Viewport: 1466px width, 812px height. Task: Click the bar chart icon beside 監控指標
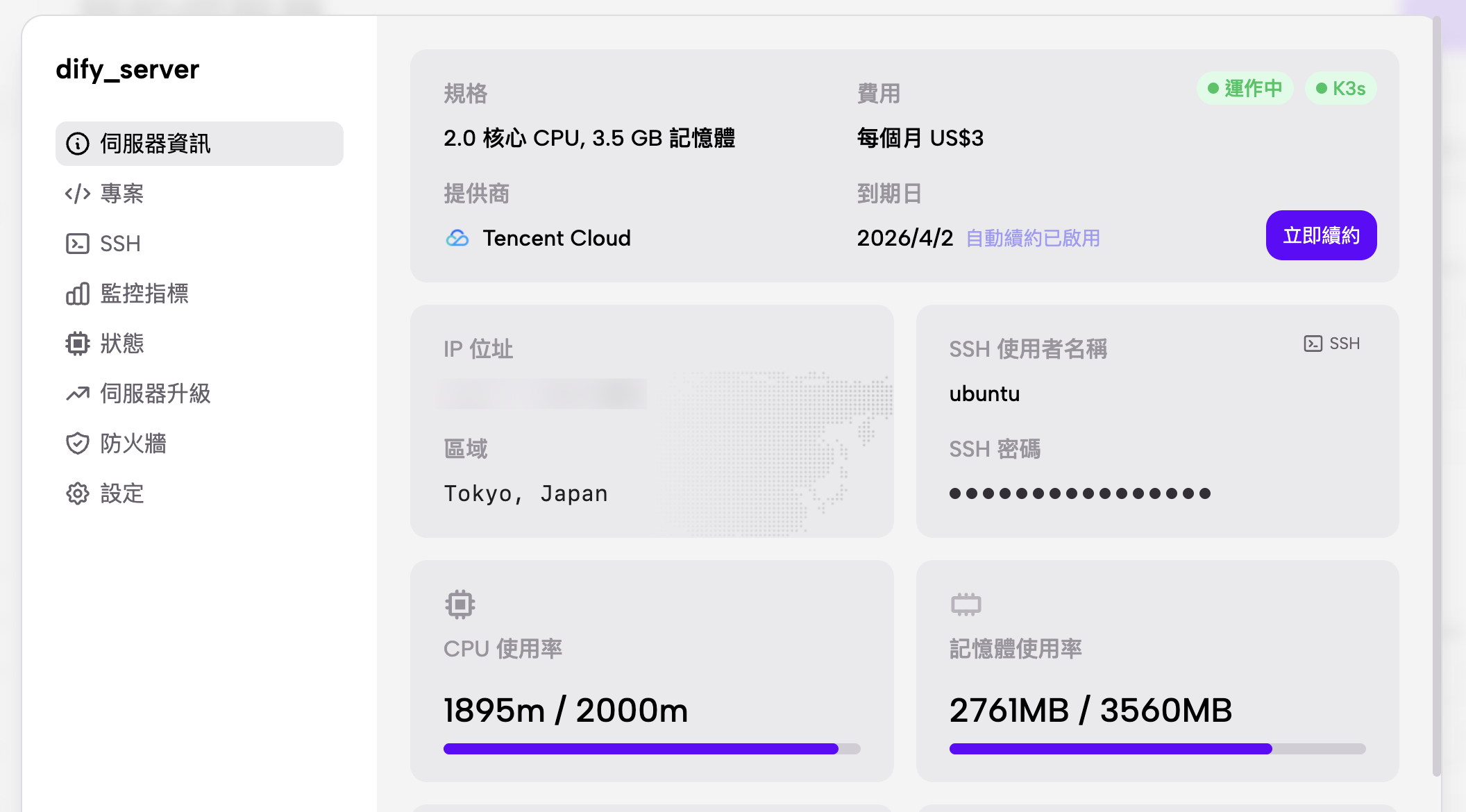point(78,294)
